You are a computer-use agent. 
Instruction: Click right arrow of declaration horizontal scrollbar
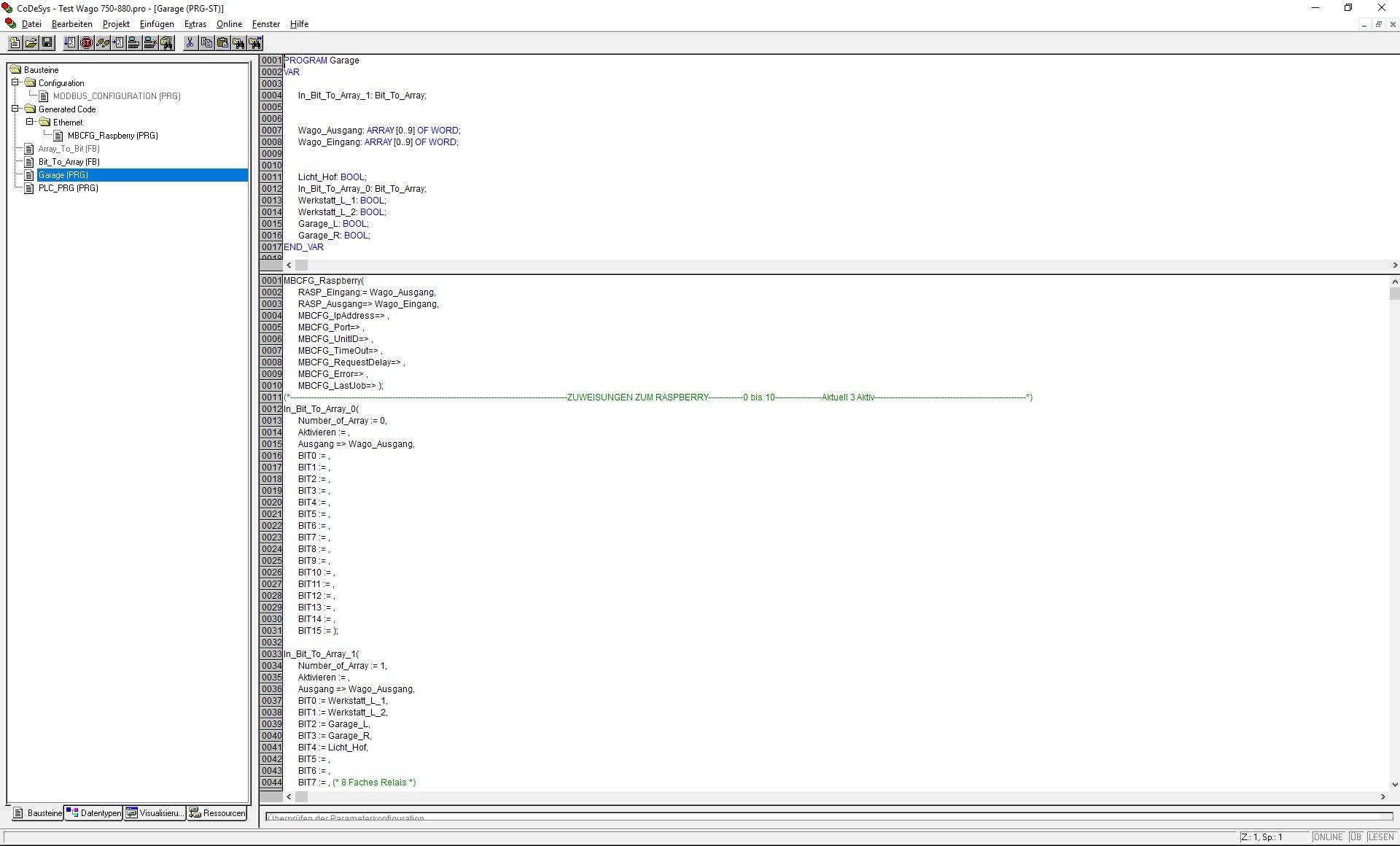[1394, 265]
